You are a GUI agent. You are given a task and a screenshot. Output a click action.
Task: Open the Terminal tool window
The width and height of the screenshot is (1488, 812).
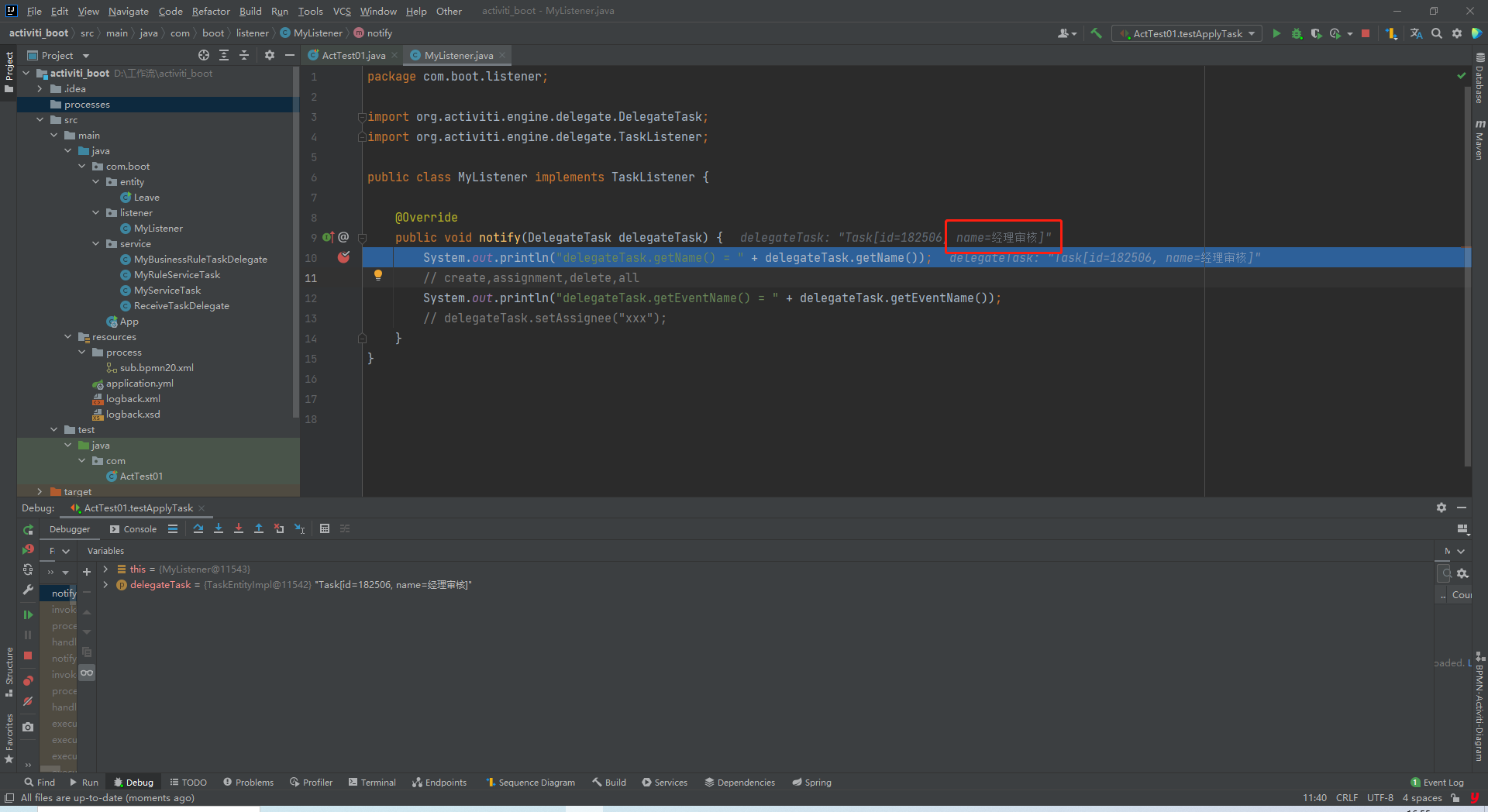click(x=372, y=783)
